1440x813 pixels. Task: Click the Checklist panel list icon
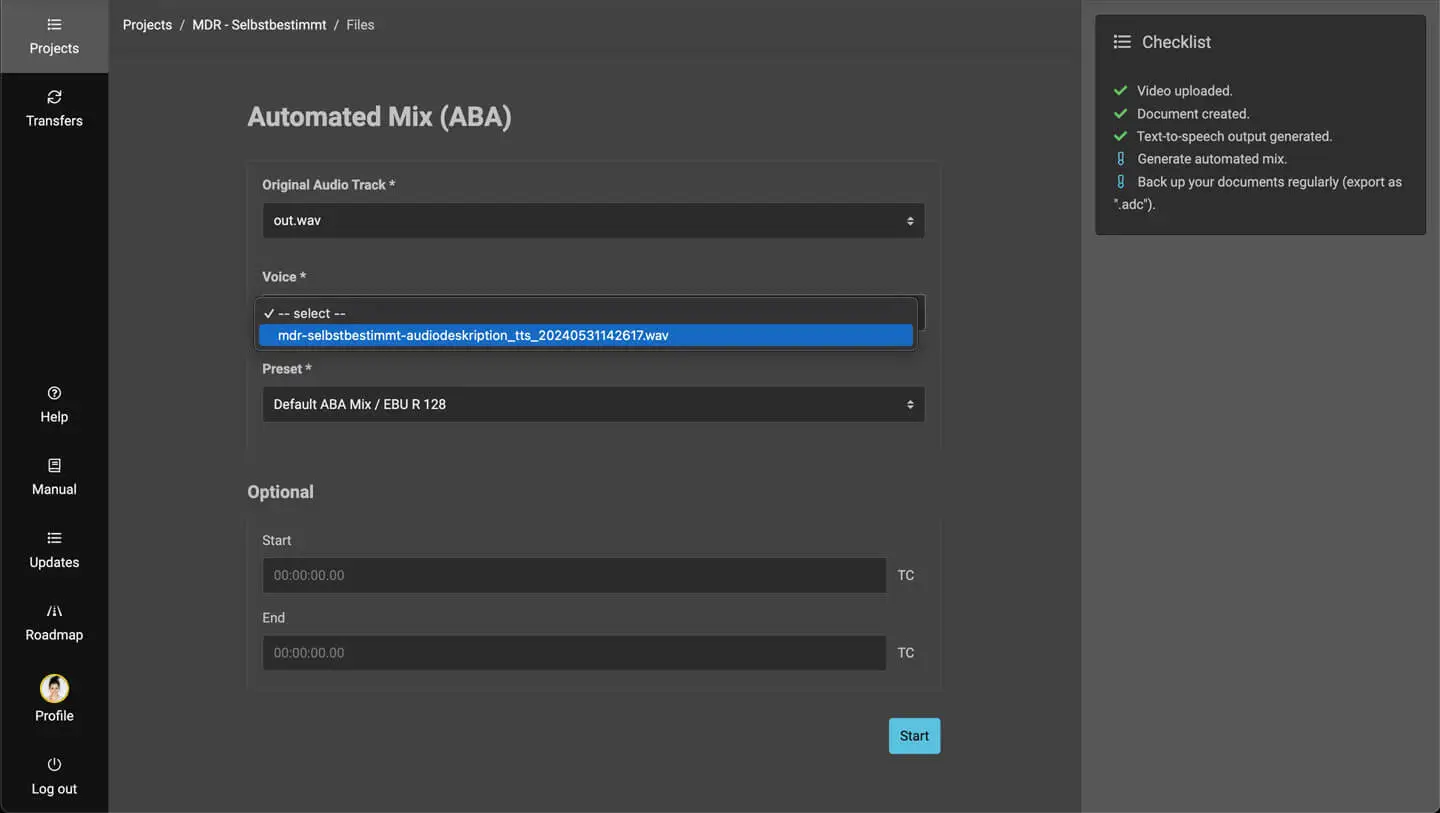pos(1122,42)
